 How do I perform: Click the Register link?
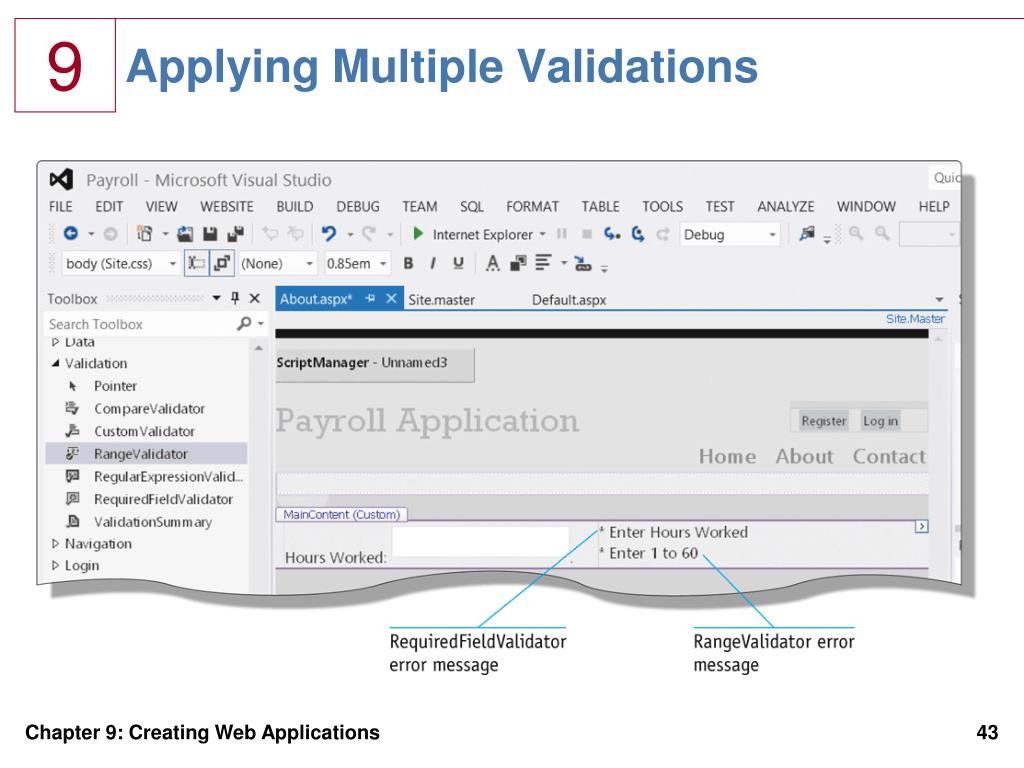(x=824, y=421)
